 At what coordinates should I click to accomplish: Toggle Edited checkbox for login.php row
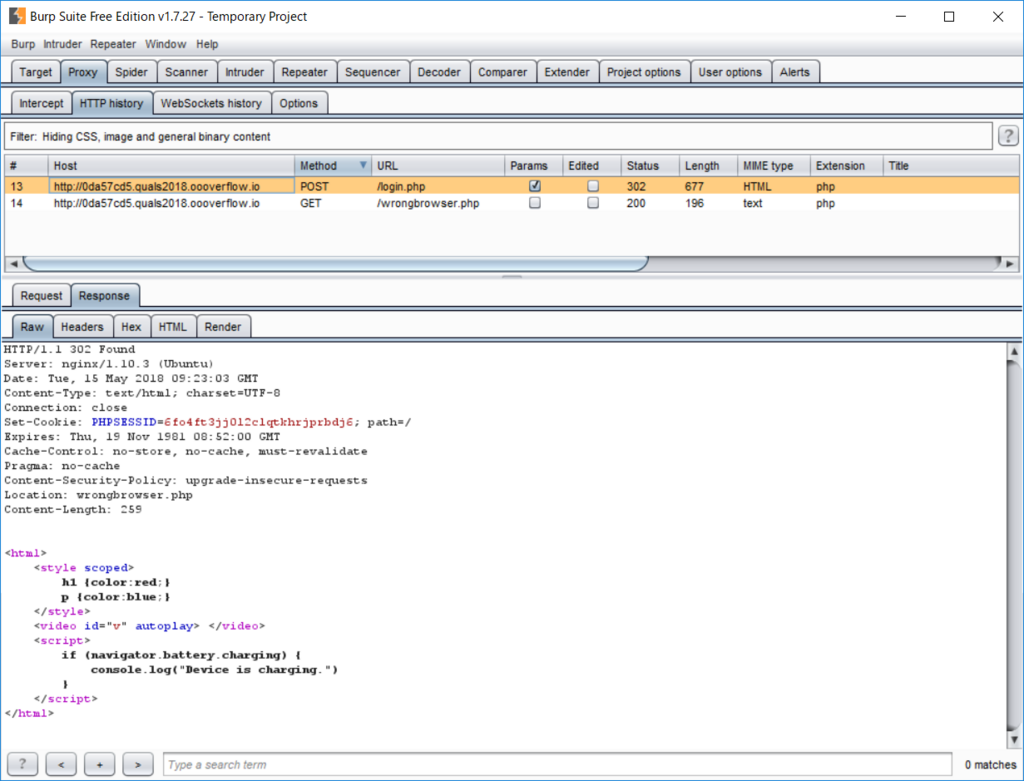[593, 186]
